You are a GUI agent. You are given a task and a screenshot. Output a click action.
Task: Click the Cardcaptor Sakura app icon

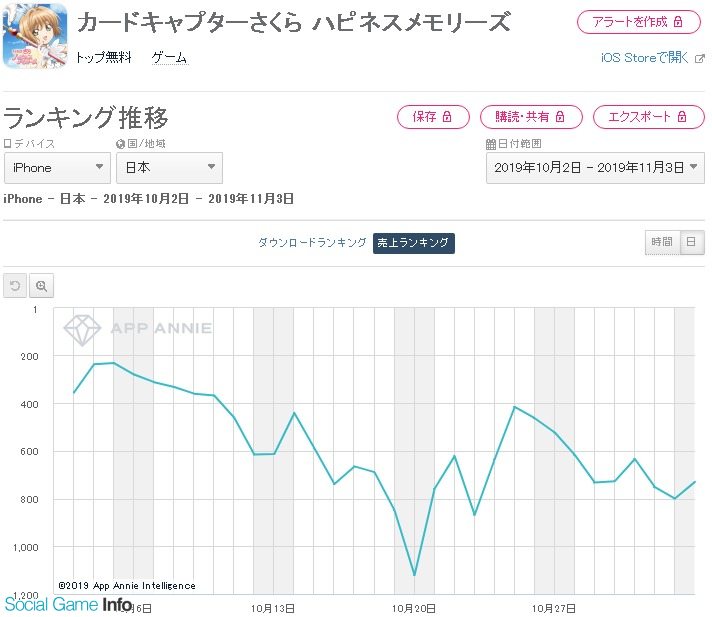click(x=35, y=35)
